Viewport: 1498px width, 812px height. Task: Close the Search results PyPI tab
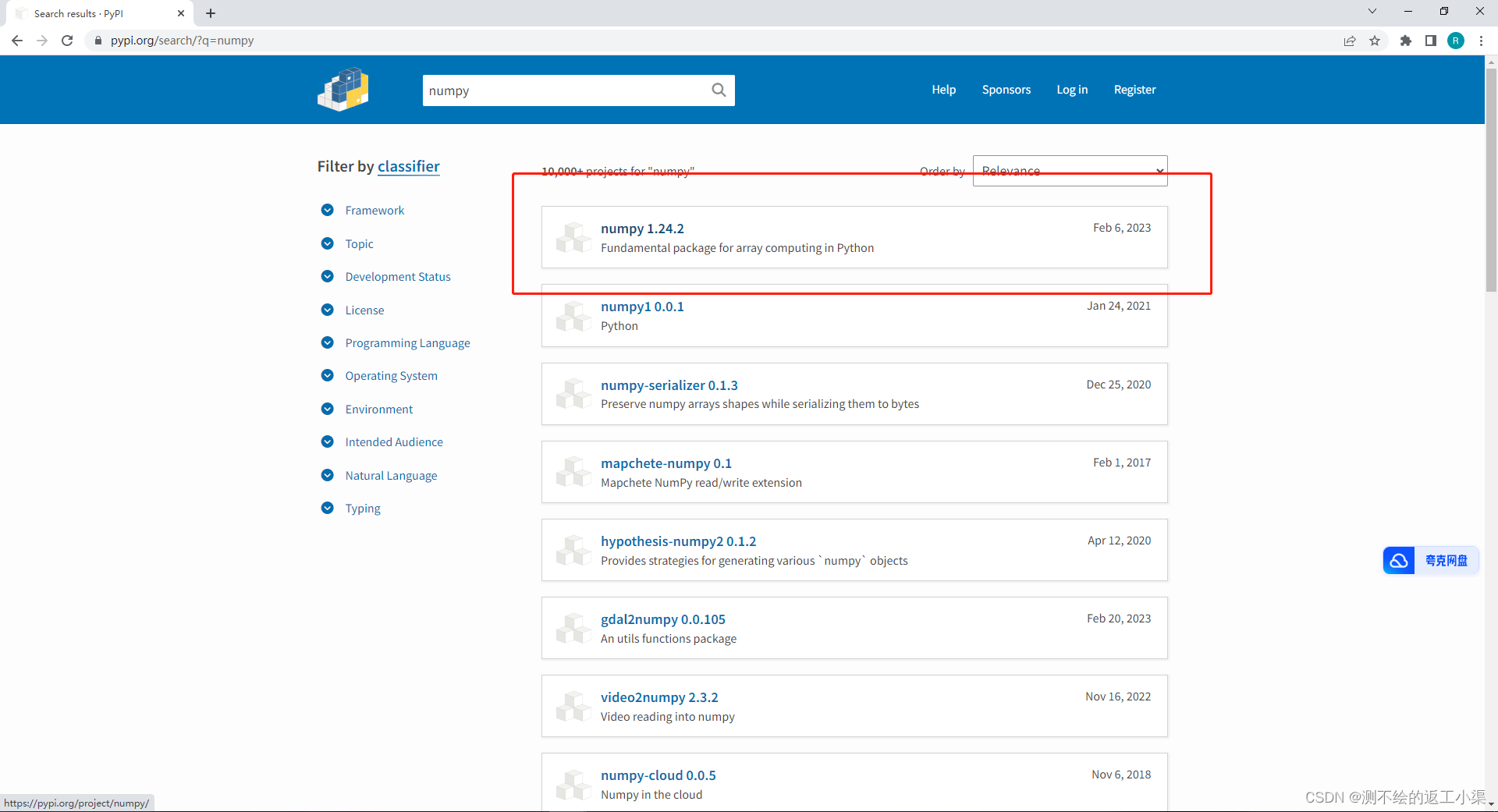[x=181, y=13]
